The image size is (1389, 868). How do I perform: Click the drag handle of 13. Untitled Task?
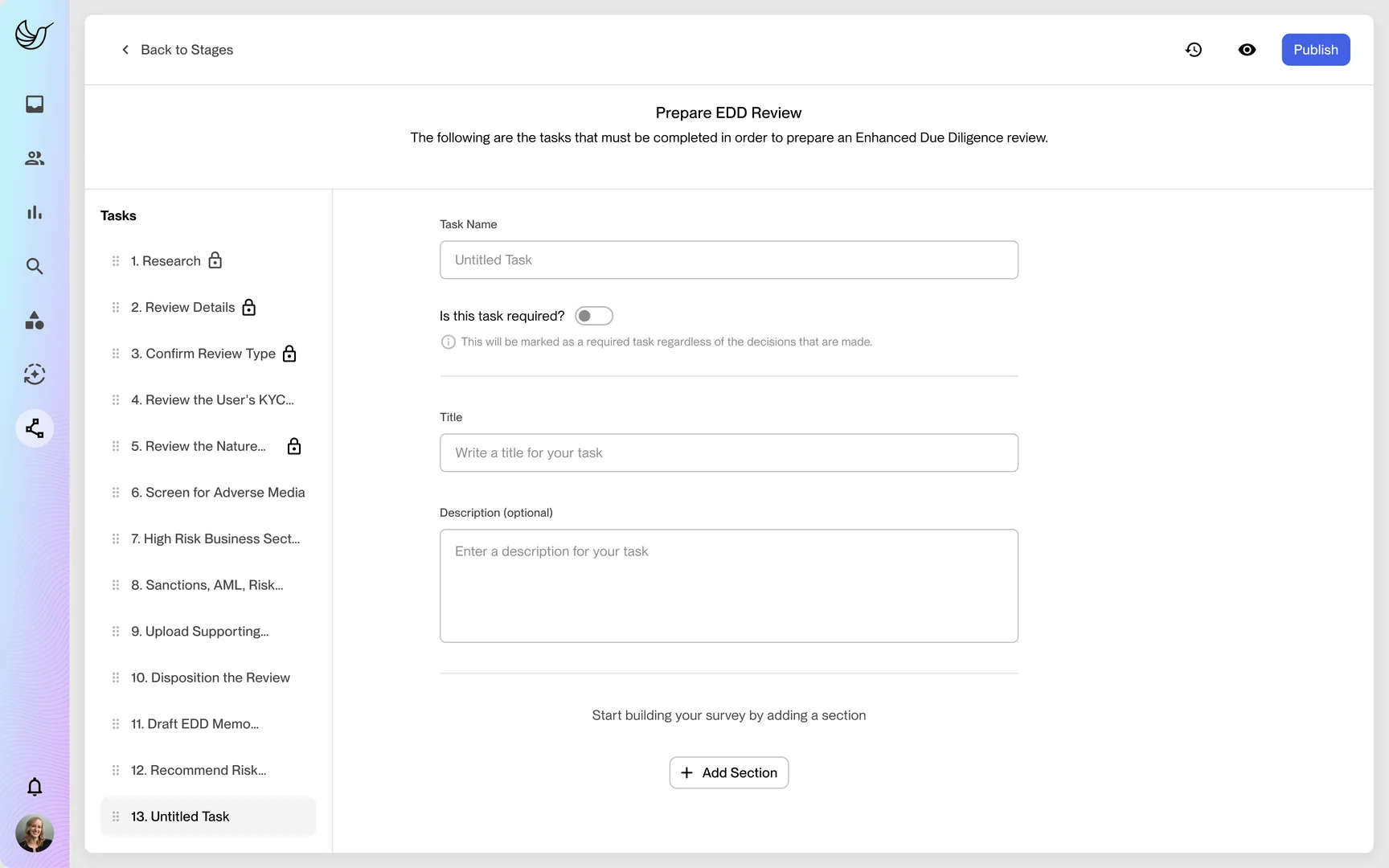(x=116, y=817)
